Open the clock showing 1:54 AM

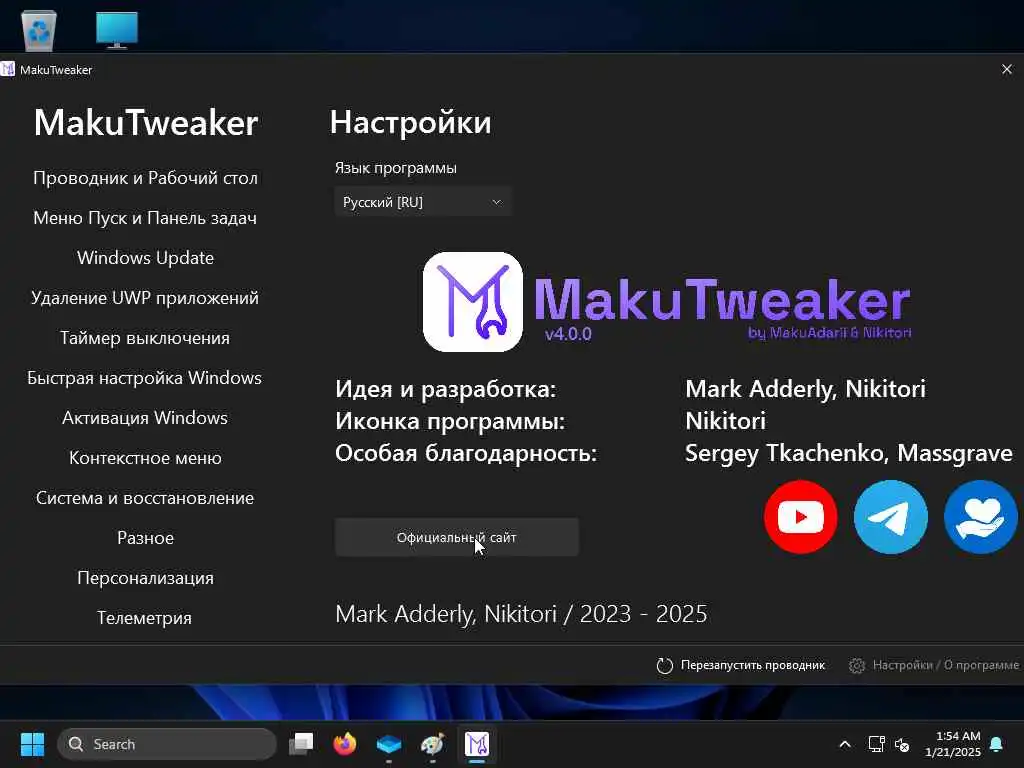tap(953, 744)
